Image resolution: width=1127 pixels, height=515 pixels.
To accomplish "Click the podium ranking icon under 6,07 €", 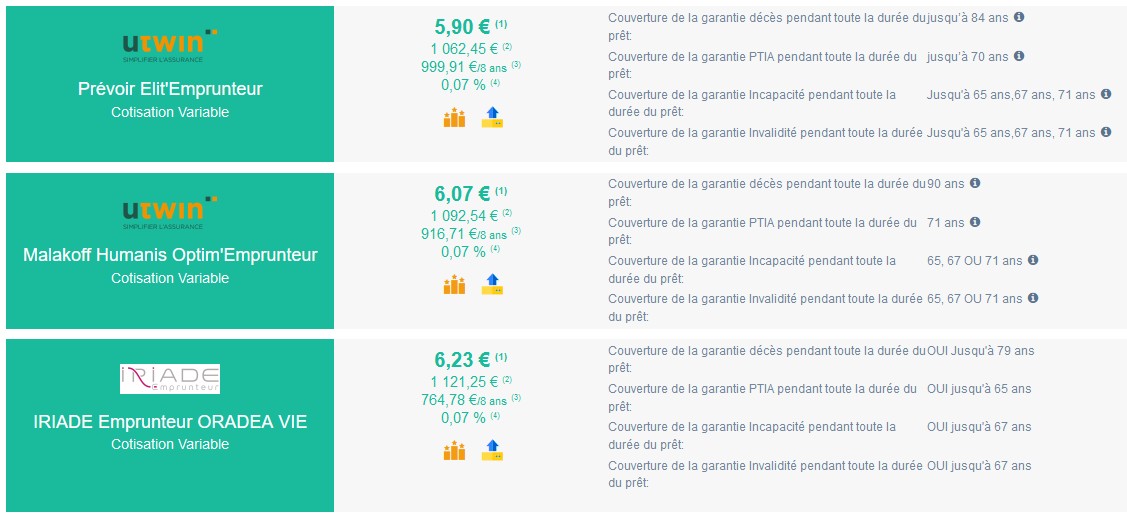I will (454, 284).
